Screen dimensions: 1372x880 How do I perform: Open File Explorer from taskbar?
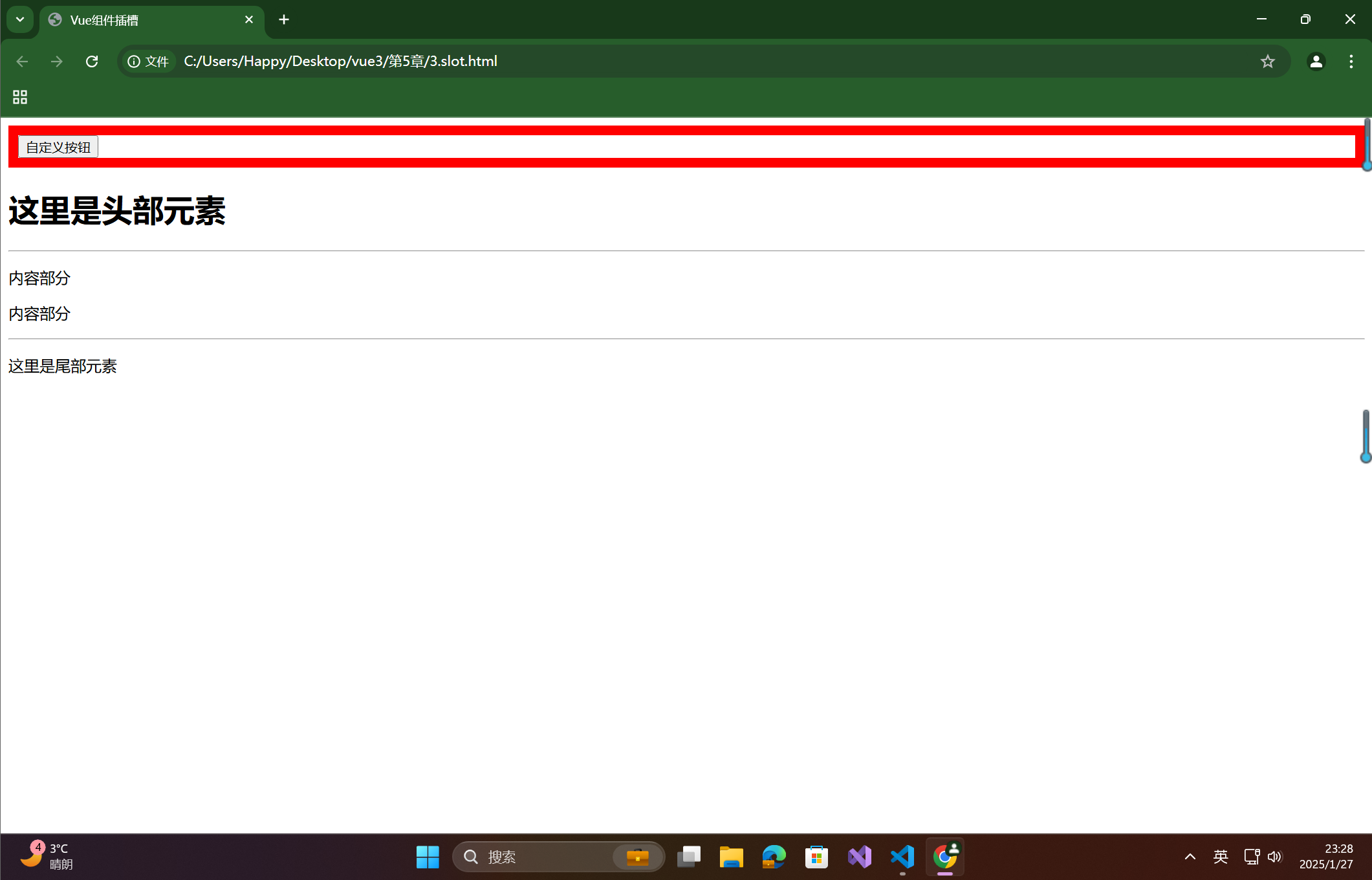[731, 857]
